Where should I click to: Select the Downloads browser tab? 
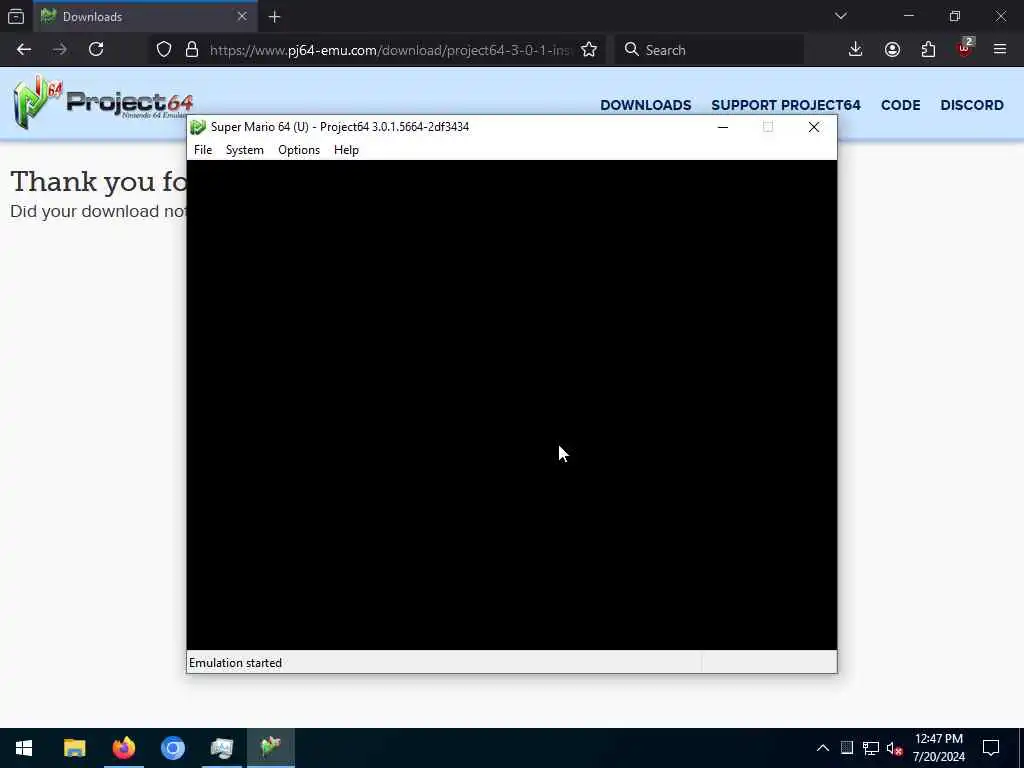(x=144, y=16)
